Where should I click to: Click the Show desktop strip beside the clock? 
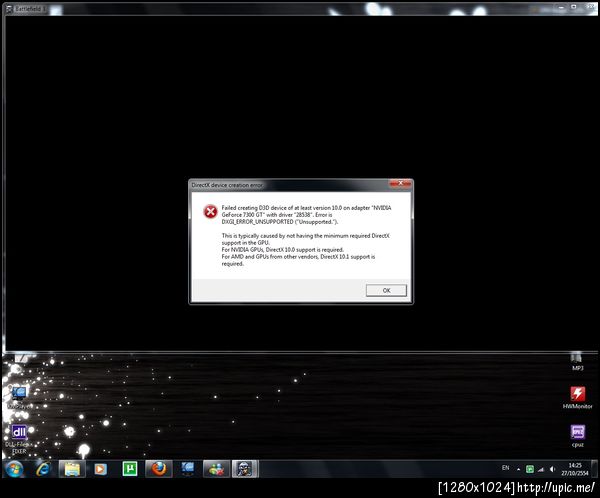pos(594,469)
